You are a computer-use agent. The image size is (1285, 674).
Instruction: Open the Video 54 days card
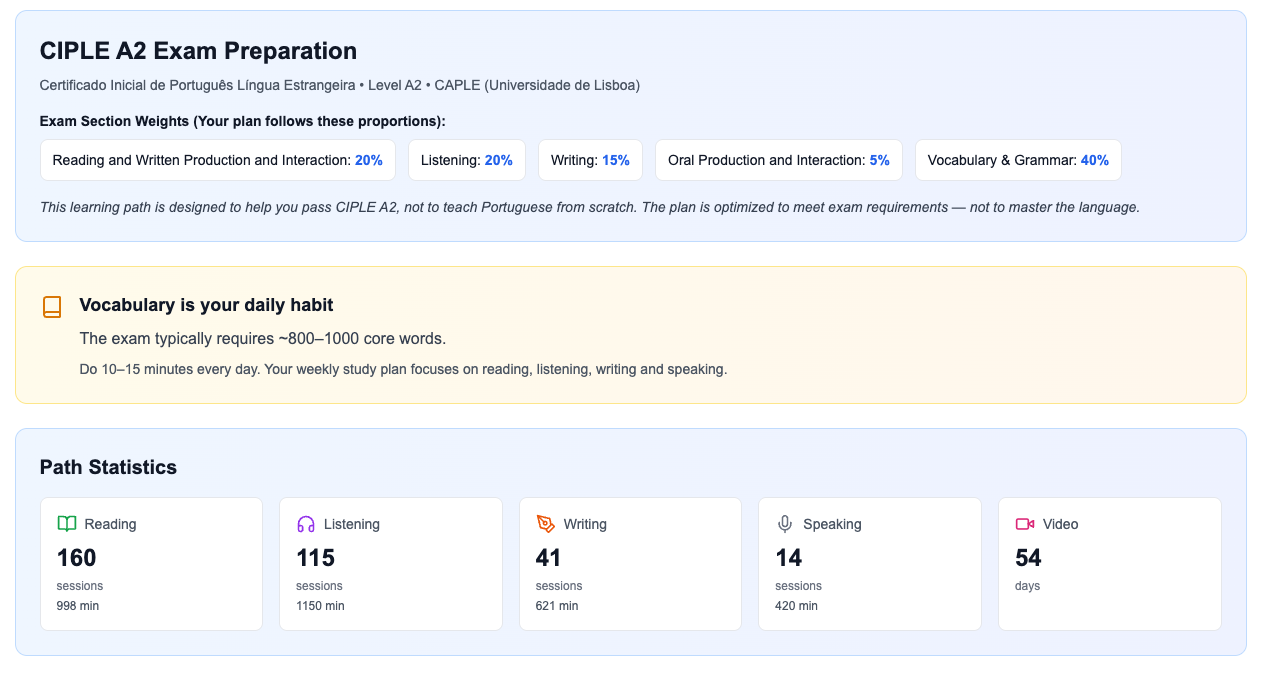tap(1109, 564)
